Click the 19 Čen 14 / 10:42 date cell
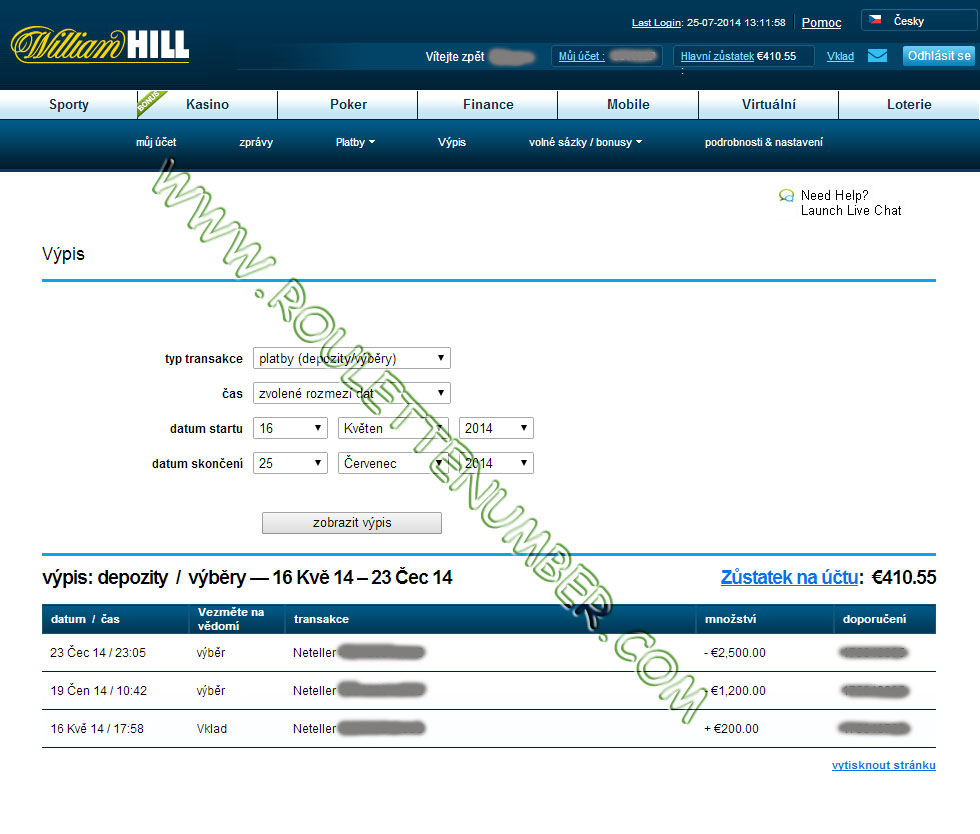The height and width of the screenshot is (834, 980). click(x=98, y=691)
